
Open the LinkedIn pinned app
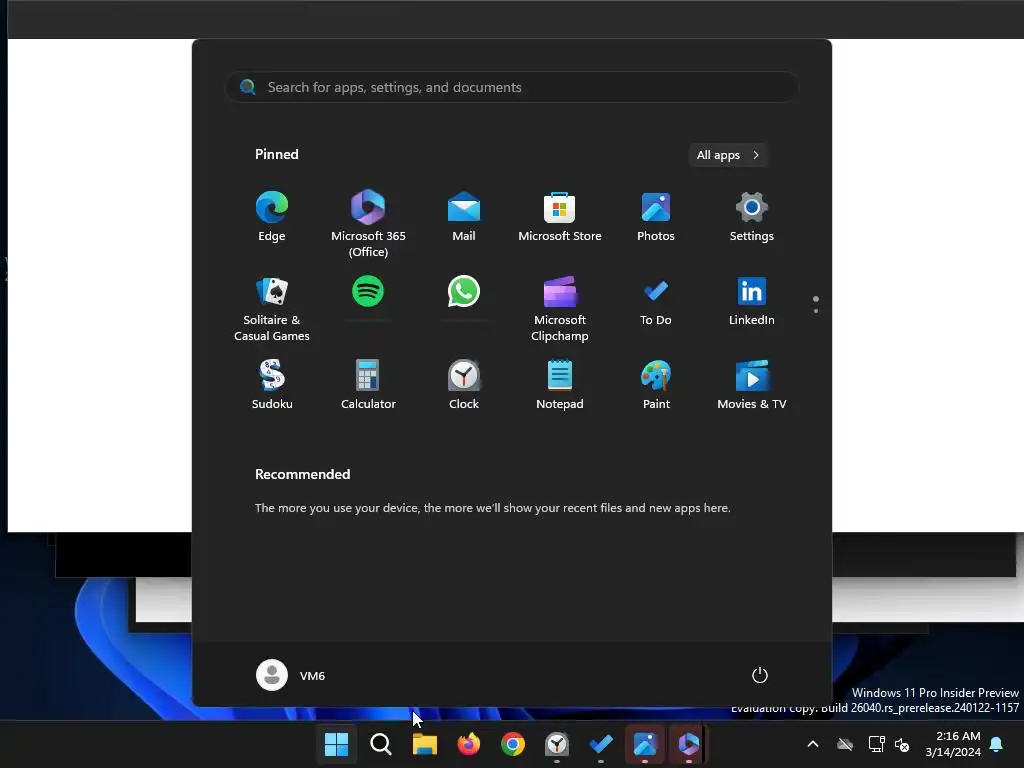point(752,301)
